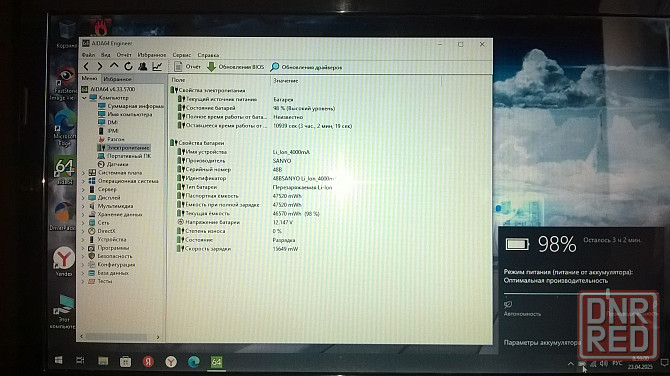
Task: Open the Windows Start menu
Action: pyautogui.click(x=59, y=360)
